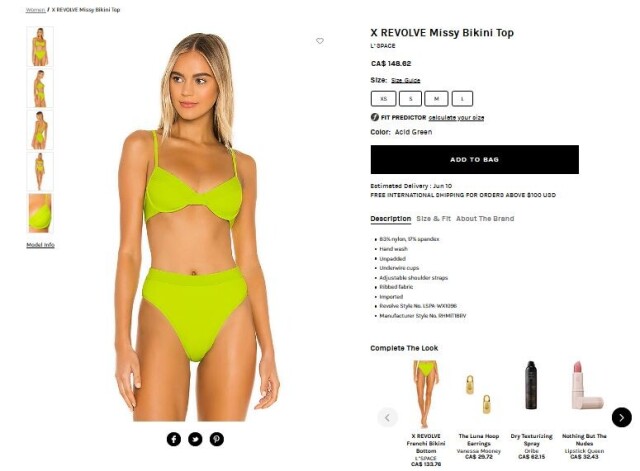Switch to Size & Fit tab
The image size is (640, 471).
point(433,219)
